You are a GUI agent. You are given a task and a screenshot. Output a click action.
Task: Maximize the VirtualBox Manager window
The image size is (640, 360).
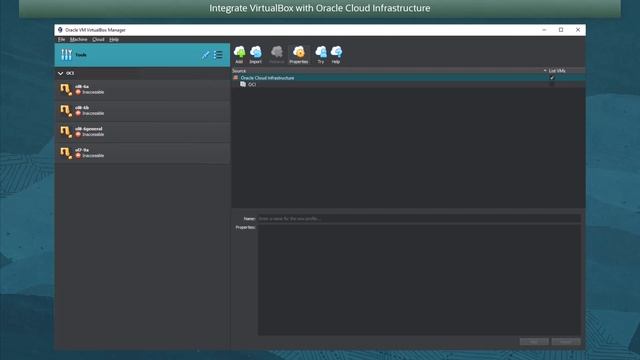click(561, 30)
